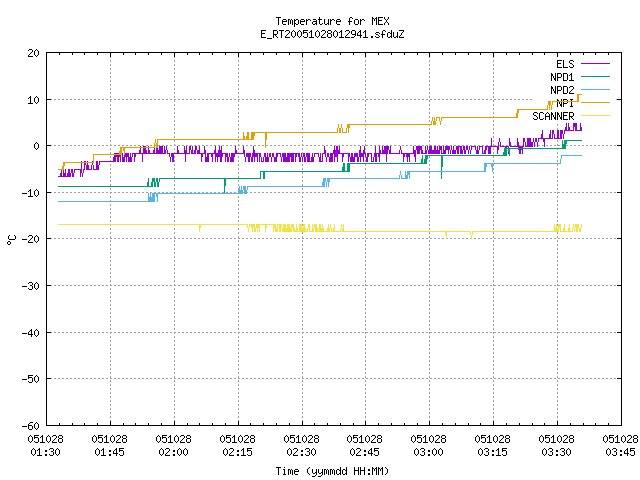Click the 'Time (yymmdd HH:MM)' axis title
Image resolution: width=640 pixels, height=480 pixels.
click(332, 471)
